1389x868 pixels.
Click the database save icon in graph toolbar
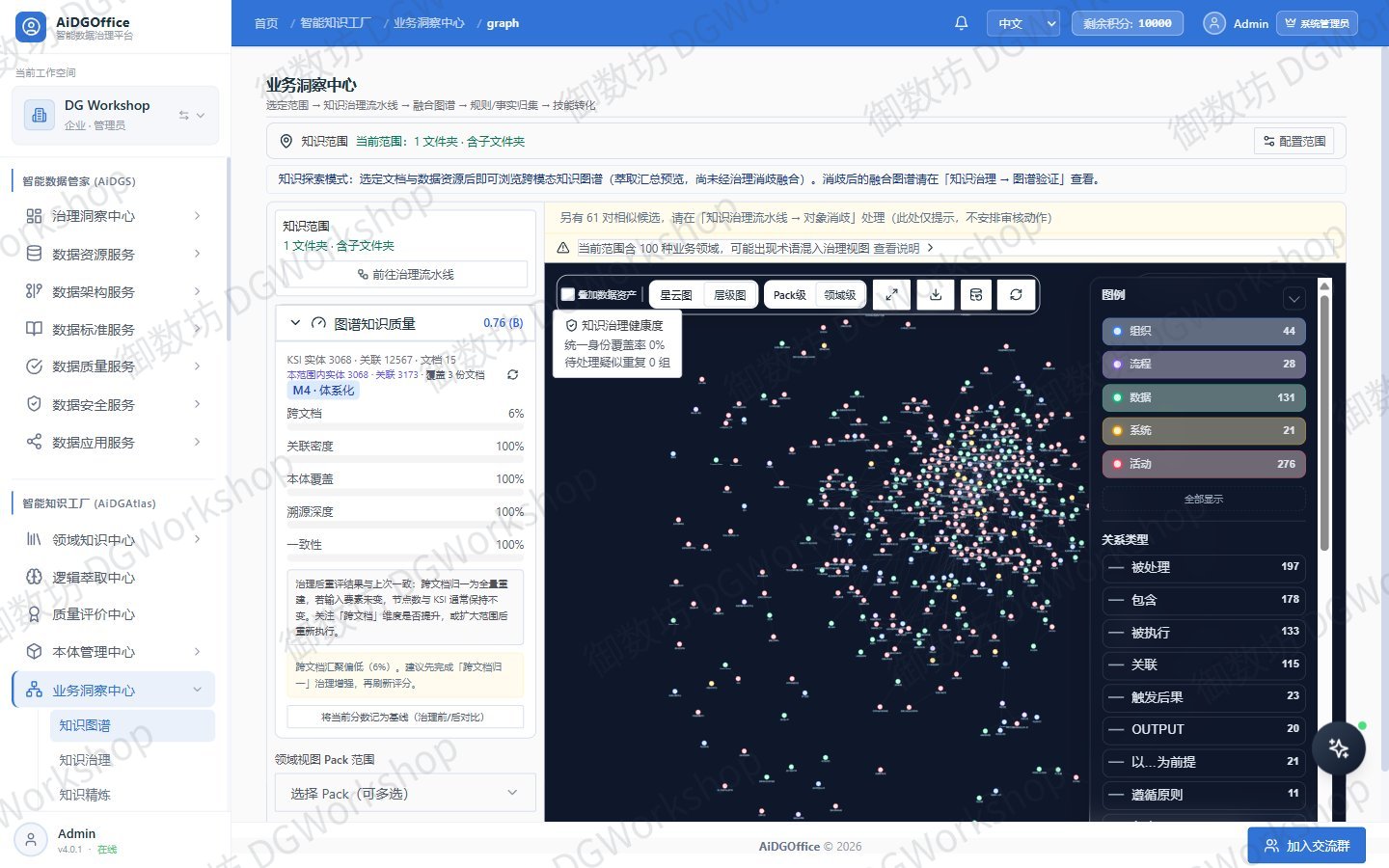(x=976, y=295)
